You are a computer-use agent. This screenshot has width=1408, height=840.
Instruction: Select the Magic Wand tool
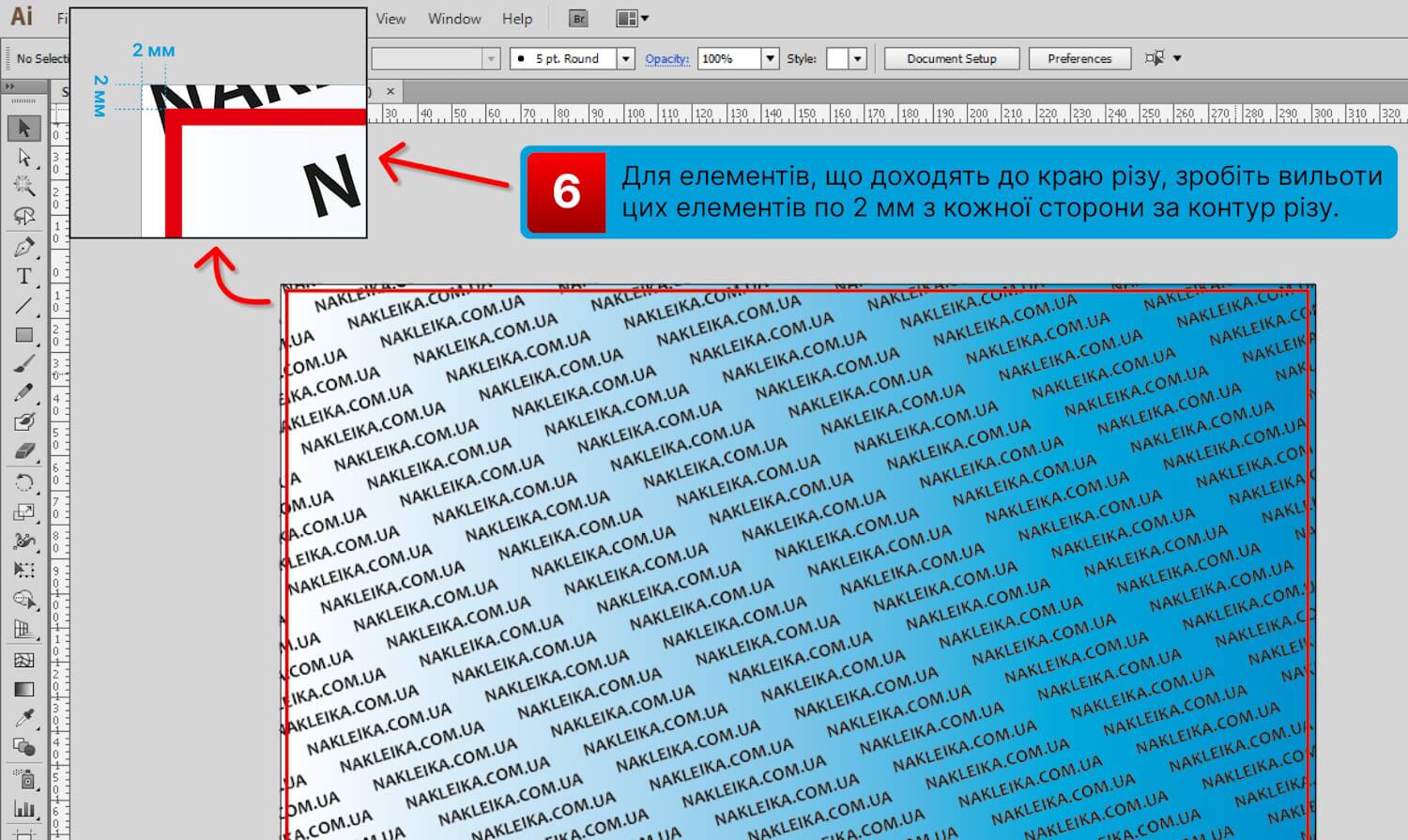tap(24, 186)
